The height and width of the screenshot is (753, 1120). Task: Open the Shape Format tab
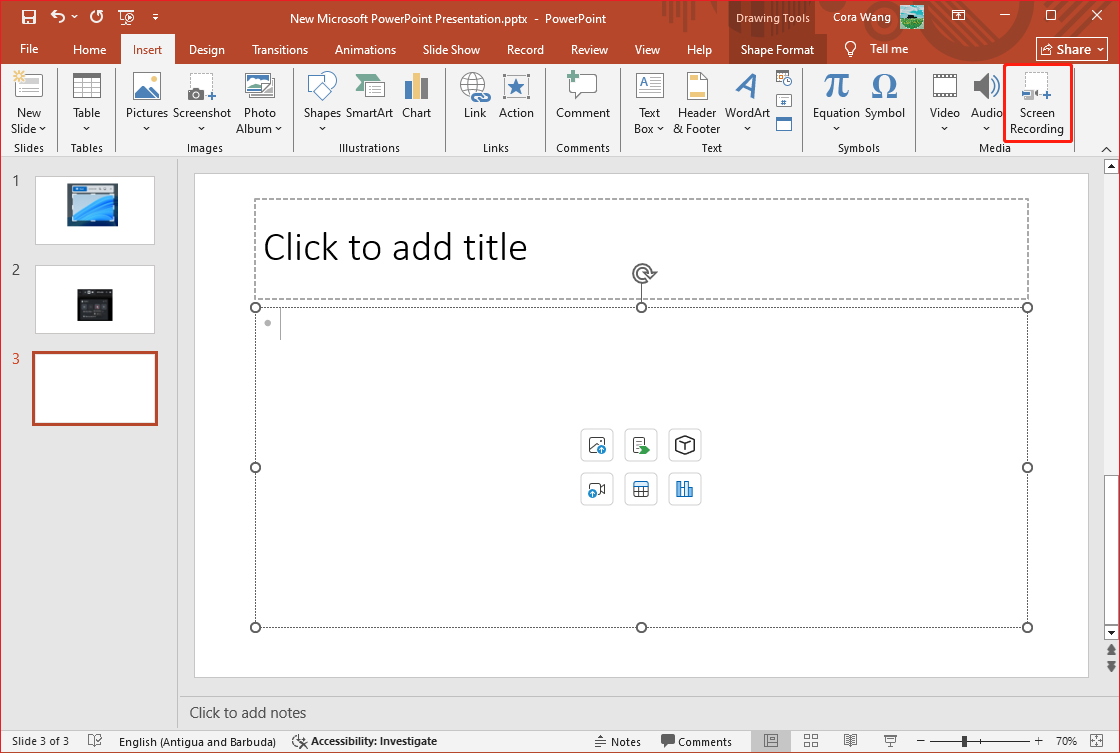click(x=777, y=48)
